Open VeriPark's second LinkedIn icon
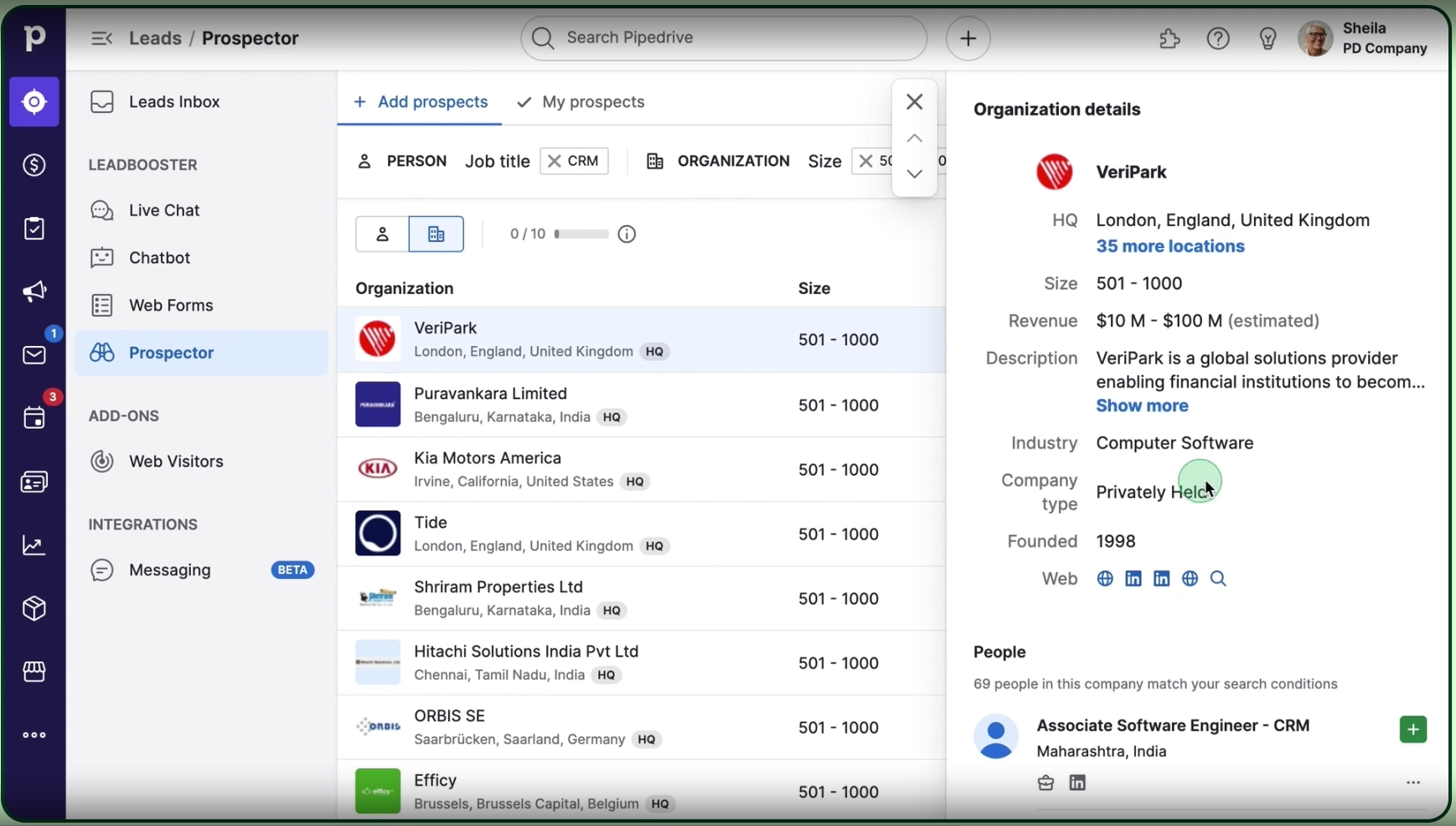 [x=1162, y=579]
